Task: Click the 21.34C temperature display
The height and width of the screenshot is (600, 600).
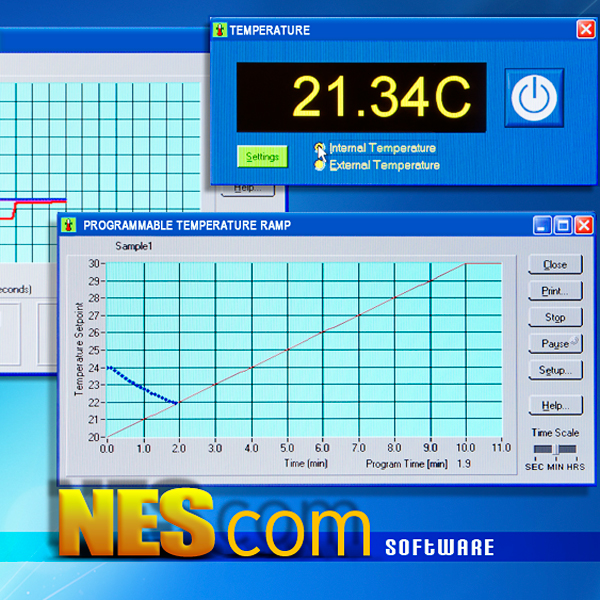Action: pyautogui.click(x=361, y=98)
